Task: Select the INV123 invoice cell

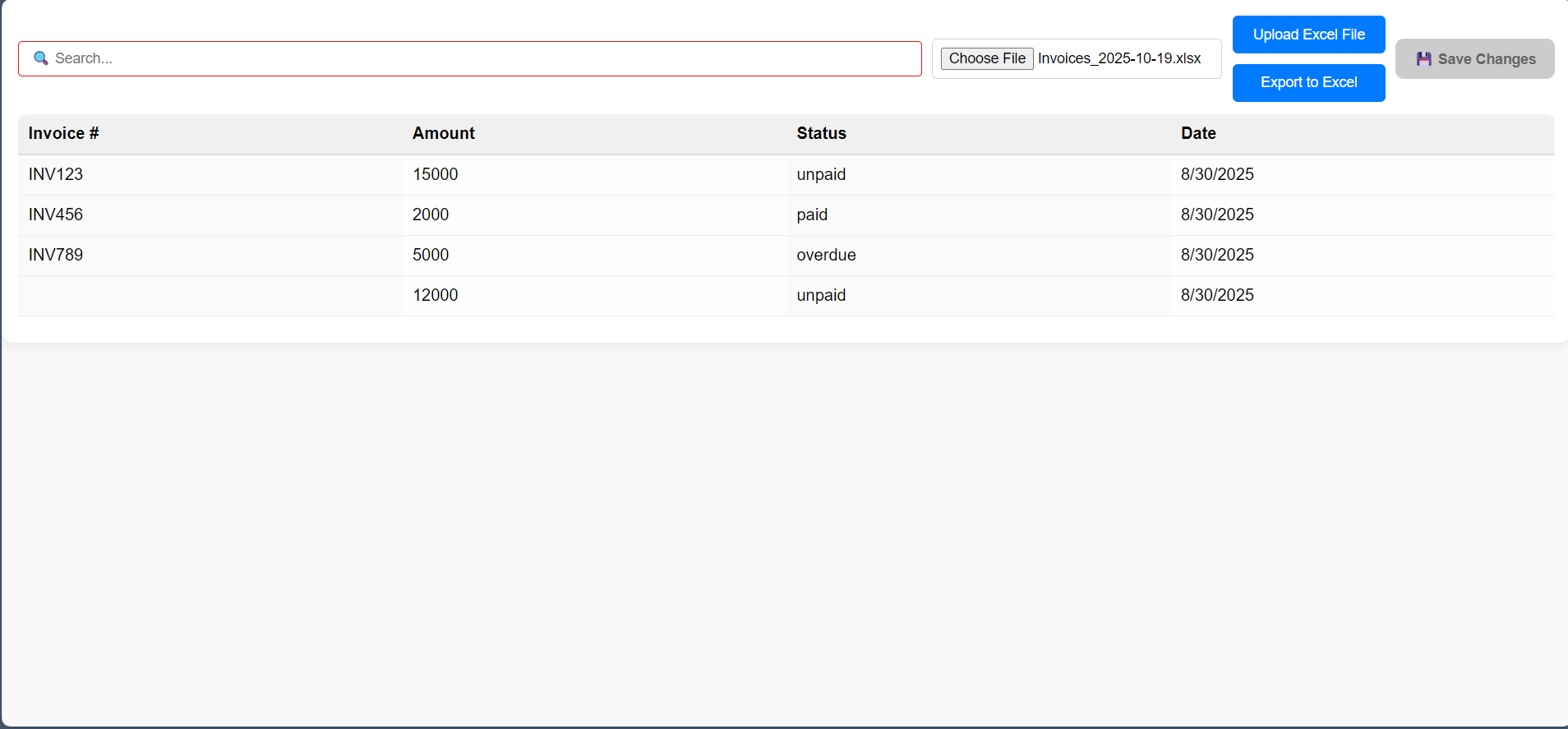Action: pyautogui.click(x=56, y=174)
